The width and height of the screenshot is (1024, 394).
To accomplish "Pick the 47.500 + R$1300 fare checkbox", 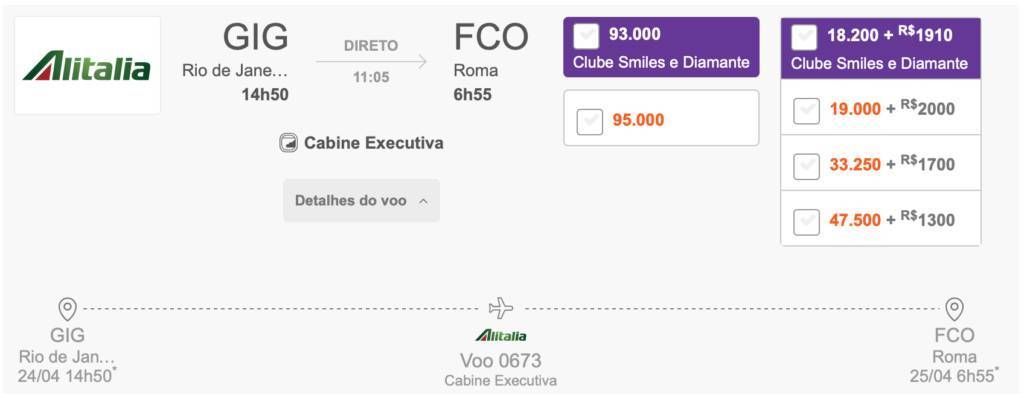I will coord(807,222).
